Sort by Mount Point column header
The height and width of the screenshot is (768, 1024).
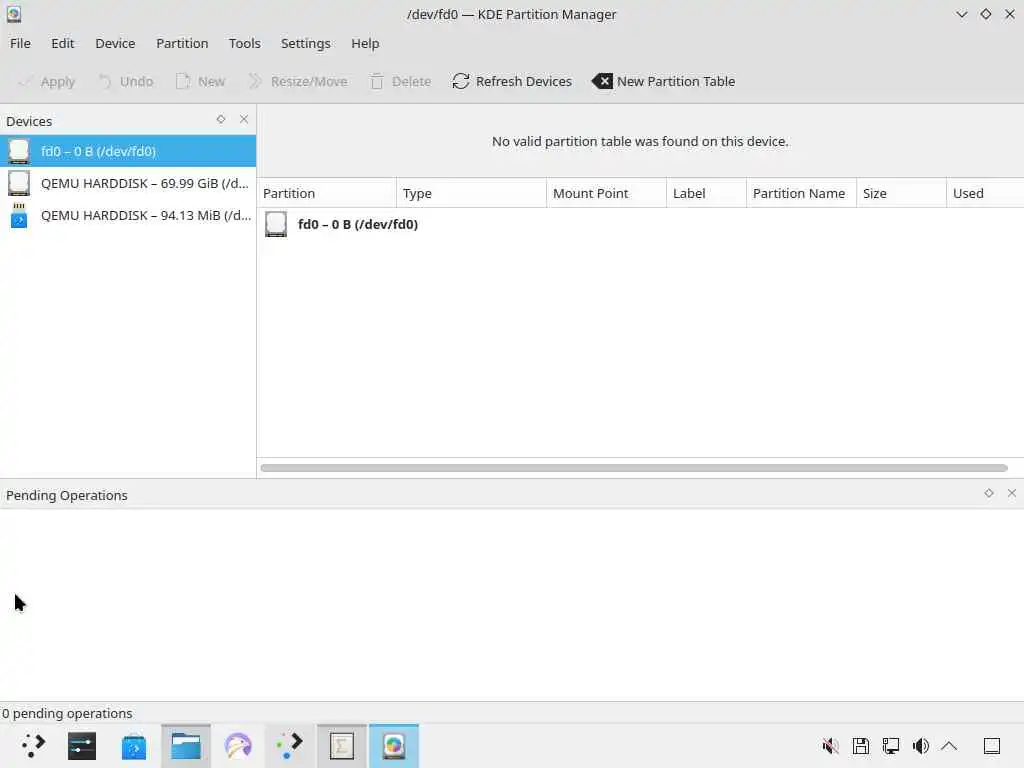pos(607,193)
